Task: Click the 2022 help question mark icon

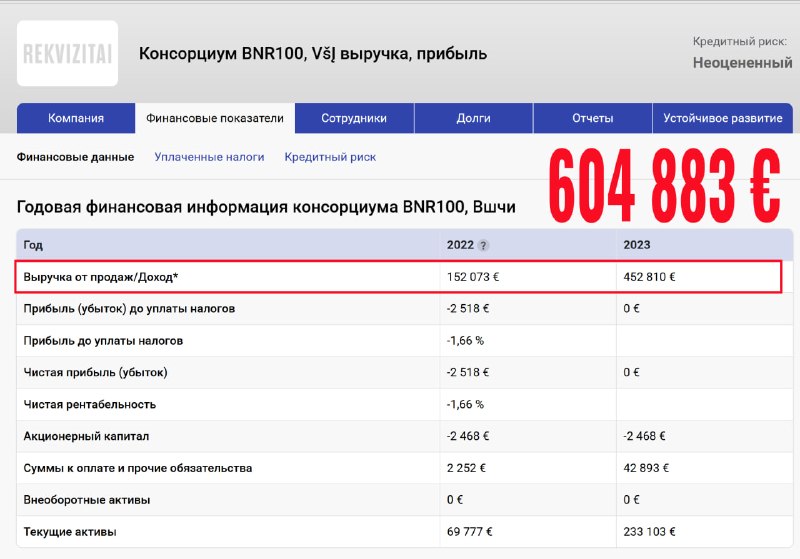Action: 483,245
